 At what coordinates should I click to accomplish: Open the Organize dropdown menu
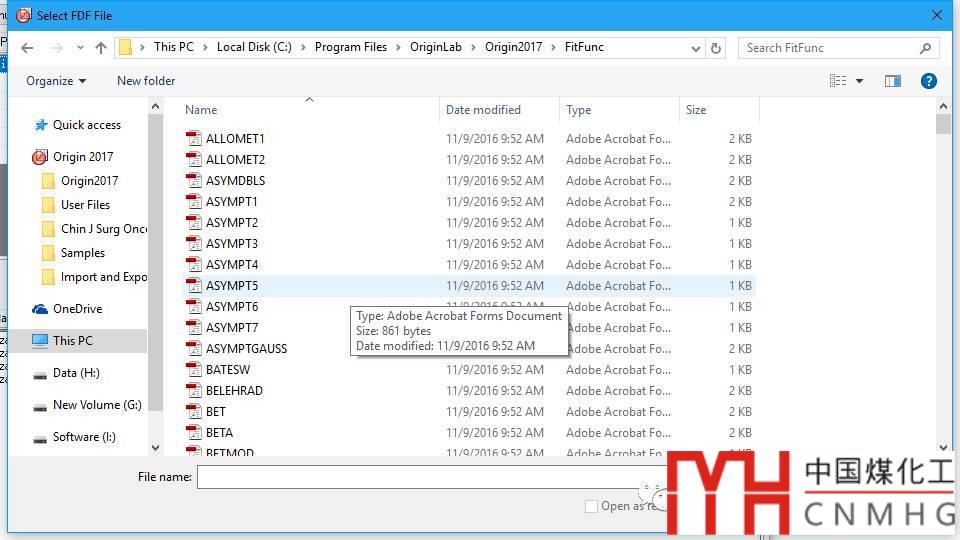[x=56, y=81]
